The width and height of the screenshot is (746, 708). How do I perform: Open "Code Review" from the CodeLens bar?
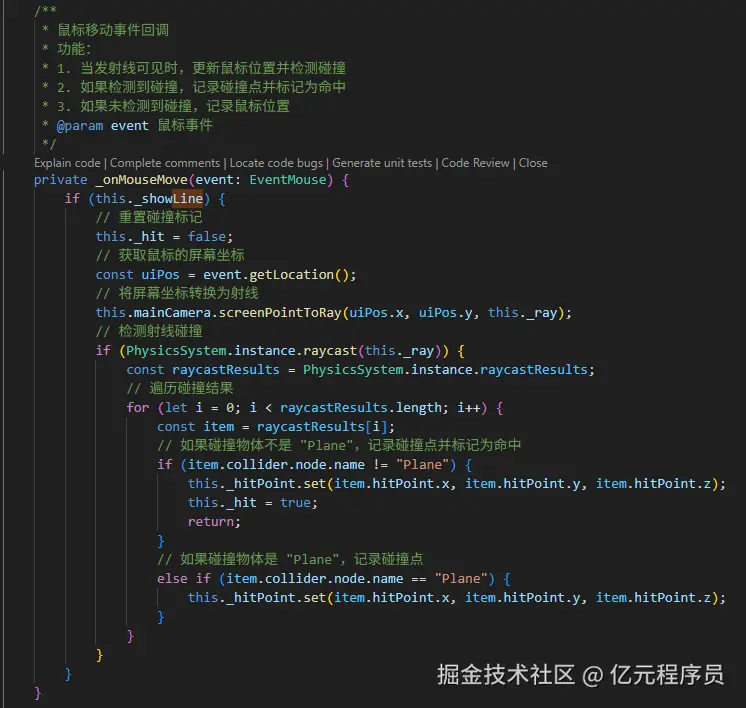476,163
